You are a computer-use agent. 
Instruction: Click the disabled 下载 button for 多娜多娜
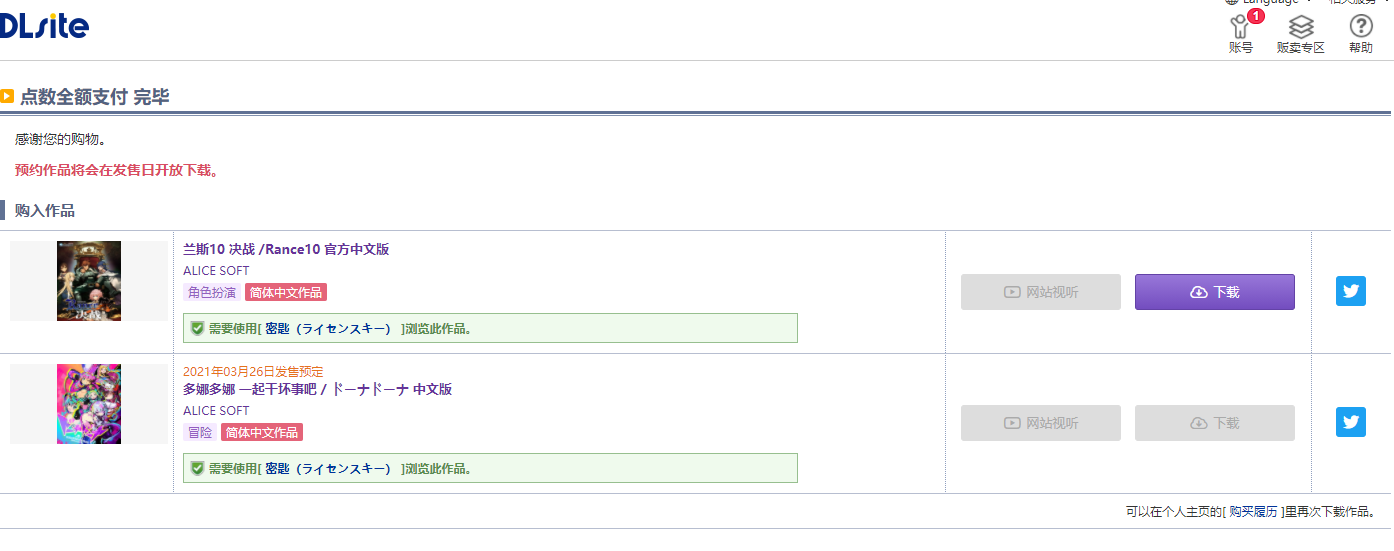tap(1215, 423)
